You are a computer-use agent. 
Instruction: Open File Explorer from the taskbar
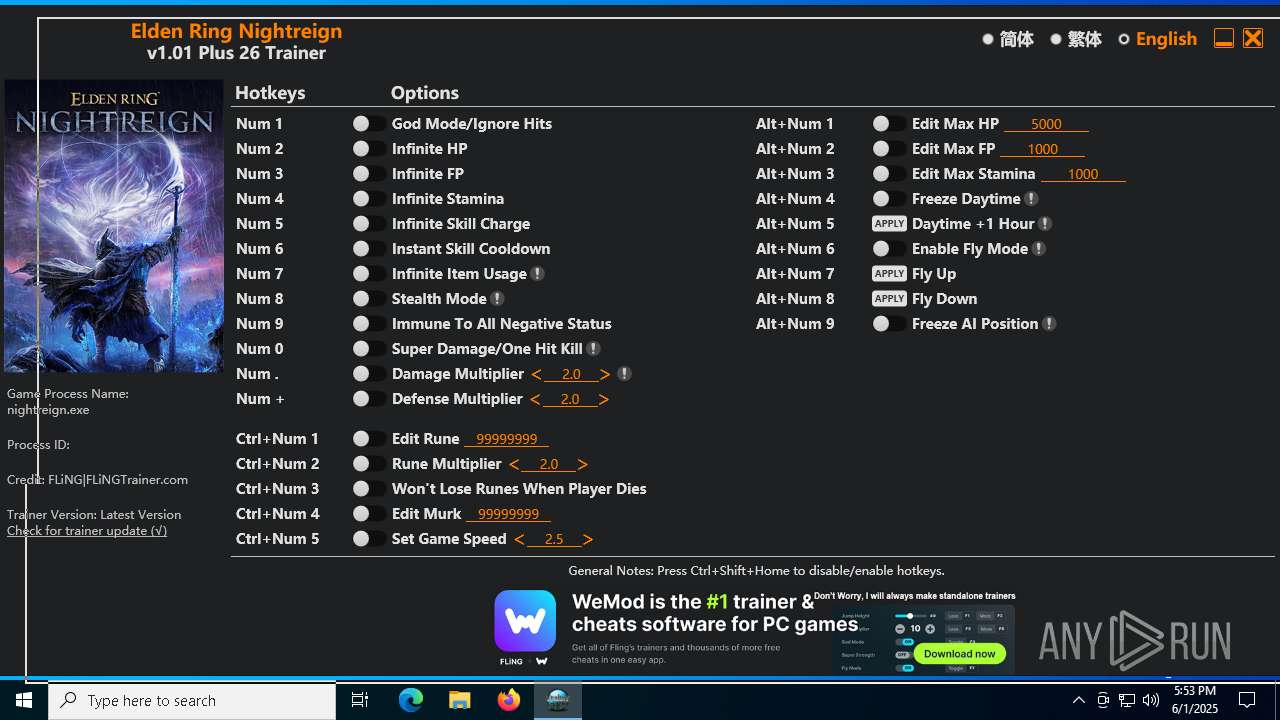(460, 700)
